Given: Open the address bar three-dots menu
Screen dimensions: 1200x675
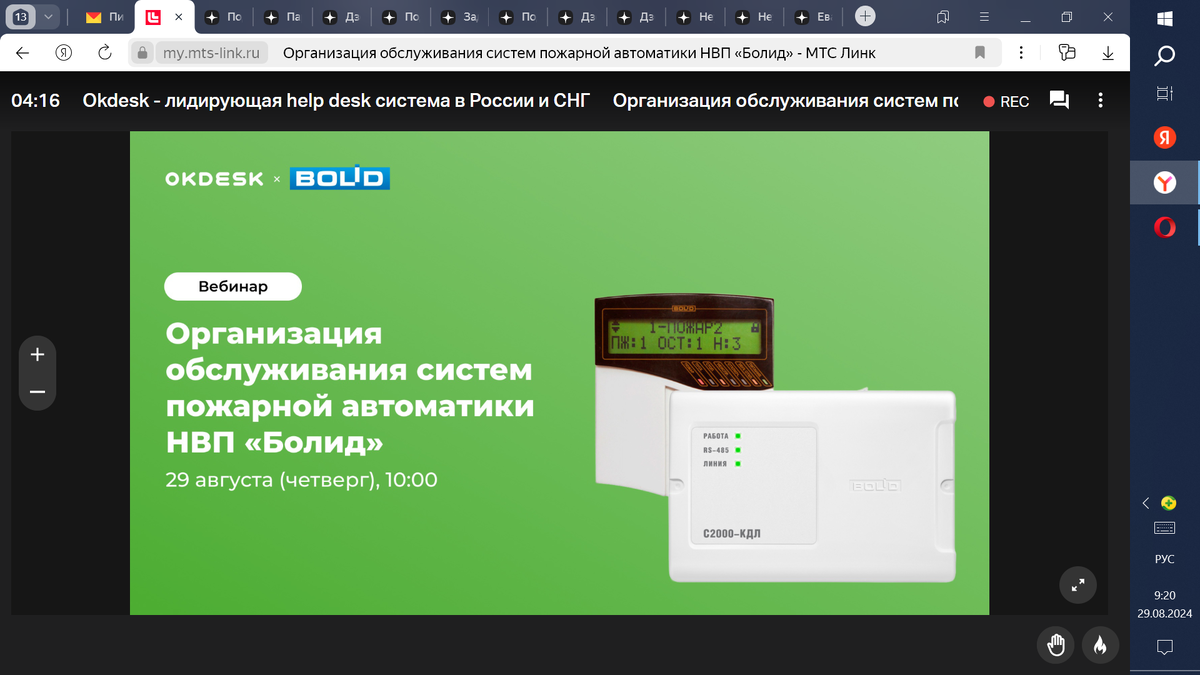Looking at the screenshot, I should 1020,53.
